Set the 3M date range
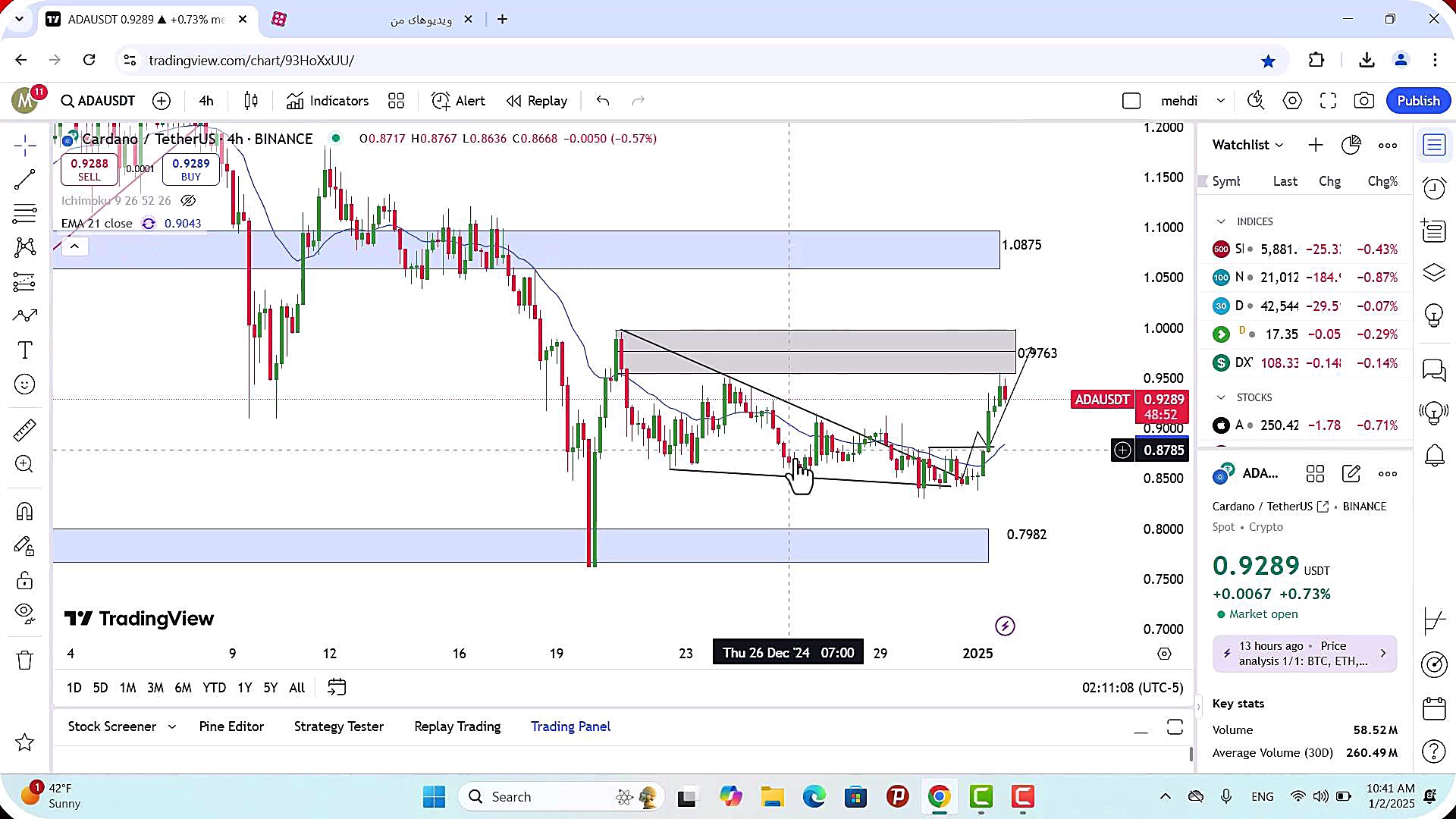The image size is (1456, 819). click(155, 688)
